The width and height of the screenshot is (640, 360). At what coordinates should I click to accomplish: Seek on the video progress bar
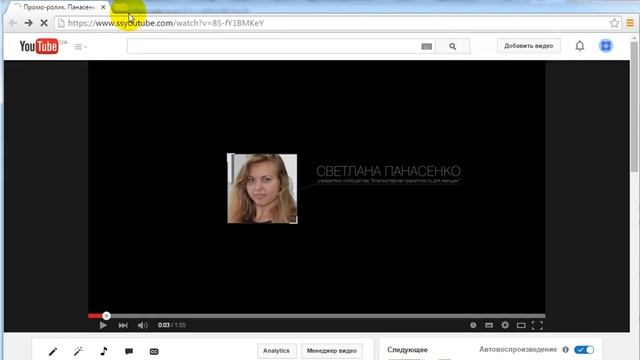pyautogui.click(x=316, y=316)
